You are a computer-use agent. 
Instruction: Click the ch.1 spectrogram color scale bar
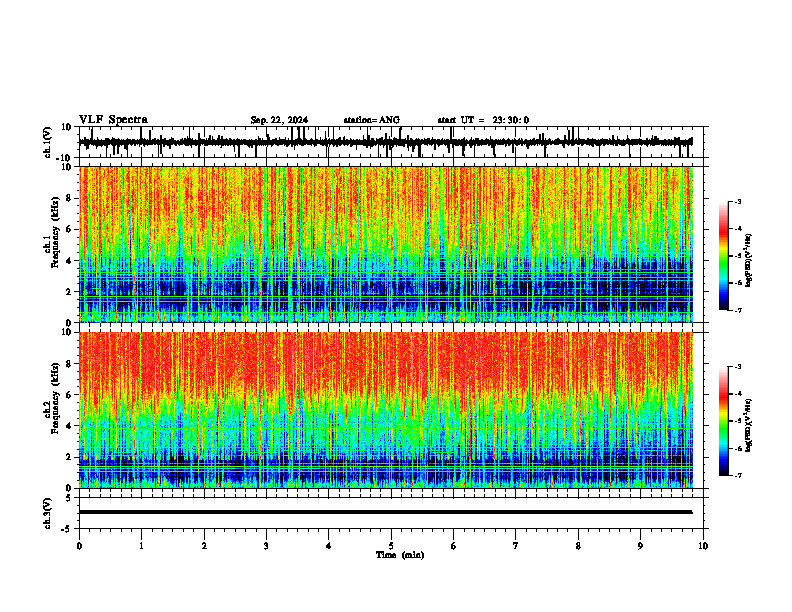click(x=723, y=256)
